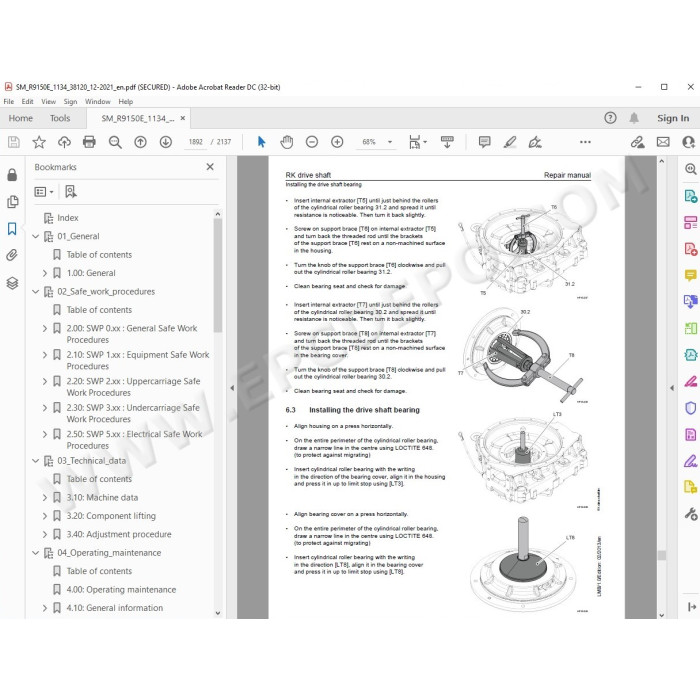Open the Index bookmark
This screenshot has width=700, height=700.
tap(68, 218)
